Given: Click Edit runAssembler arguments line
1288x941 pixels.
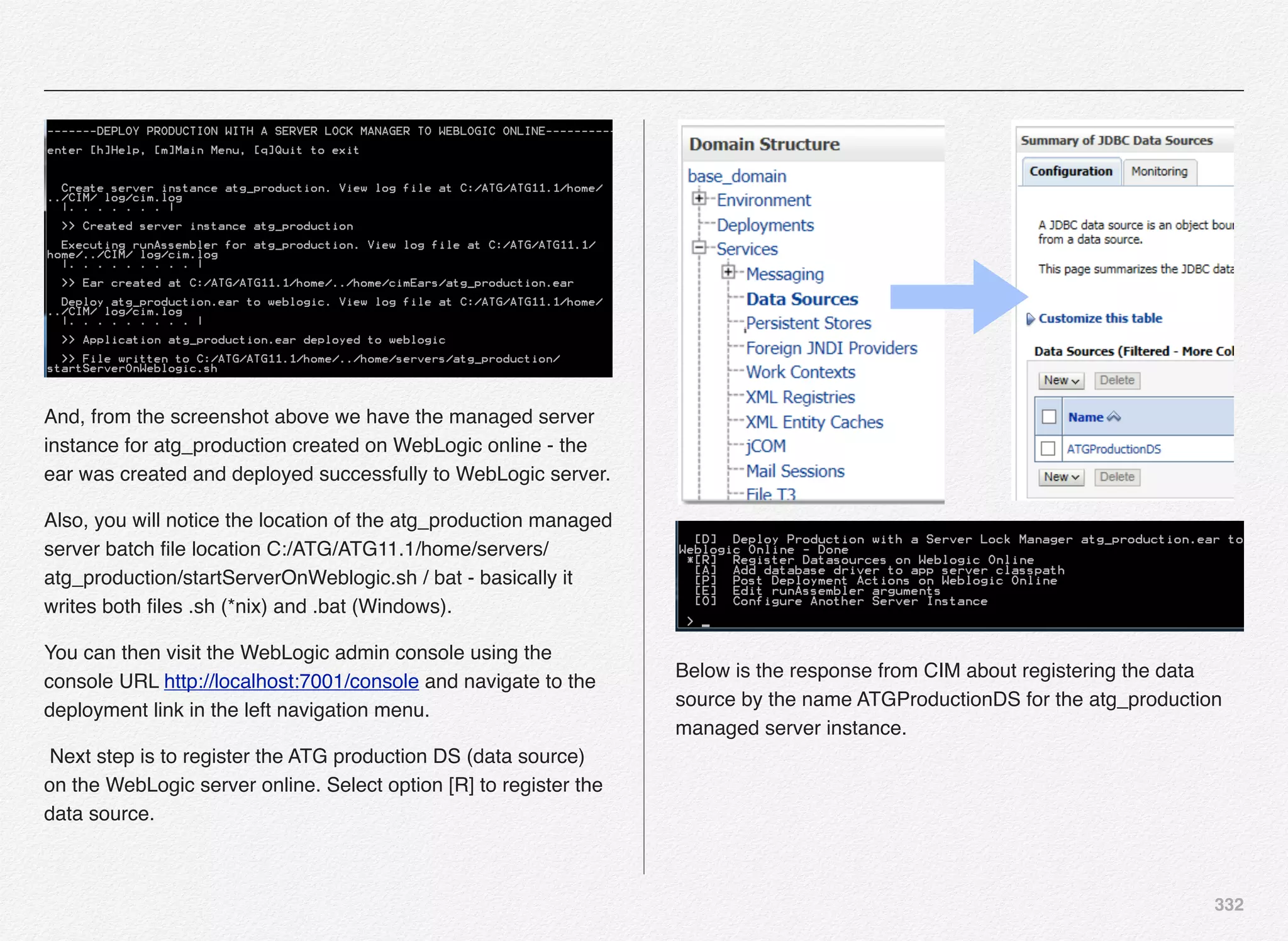Looking at the screenshot, I should tap(817, 591).
